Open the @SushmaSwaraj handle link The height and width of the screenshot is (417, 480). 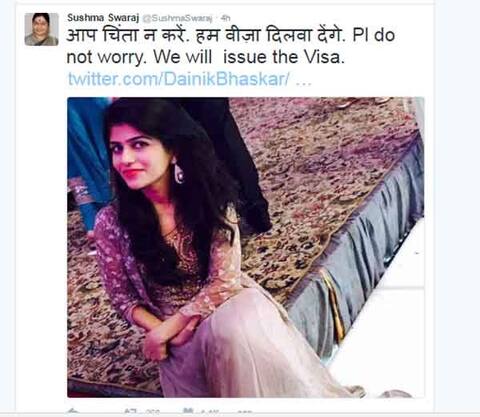point(177,18)
